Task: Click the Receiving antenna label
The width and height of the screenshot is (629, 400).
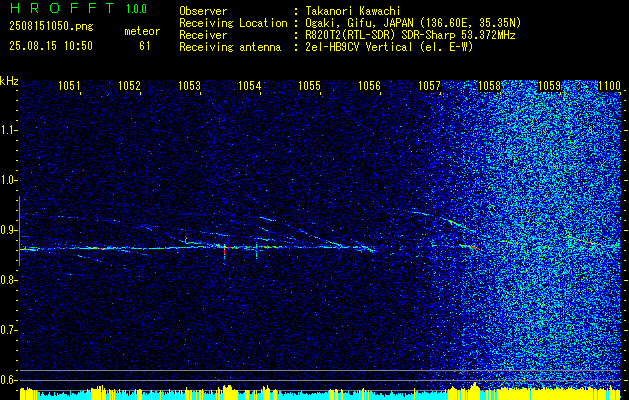Action: point(230,47)
